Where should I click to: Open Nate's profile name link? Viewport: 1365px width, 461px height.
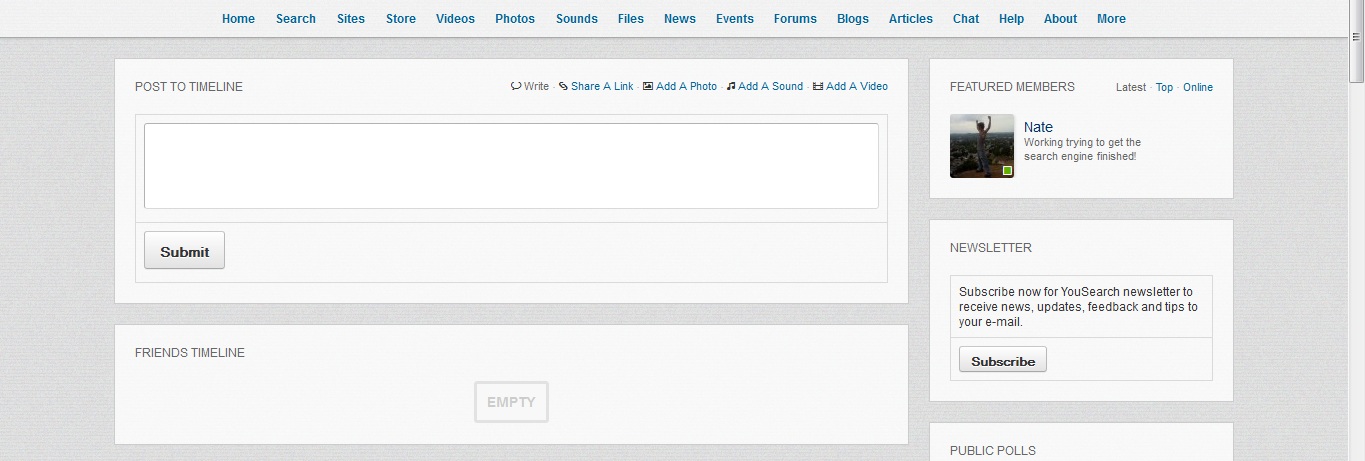pyautogui.click(x=1038, y=127)
